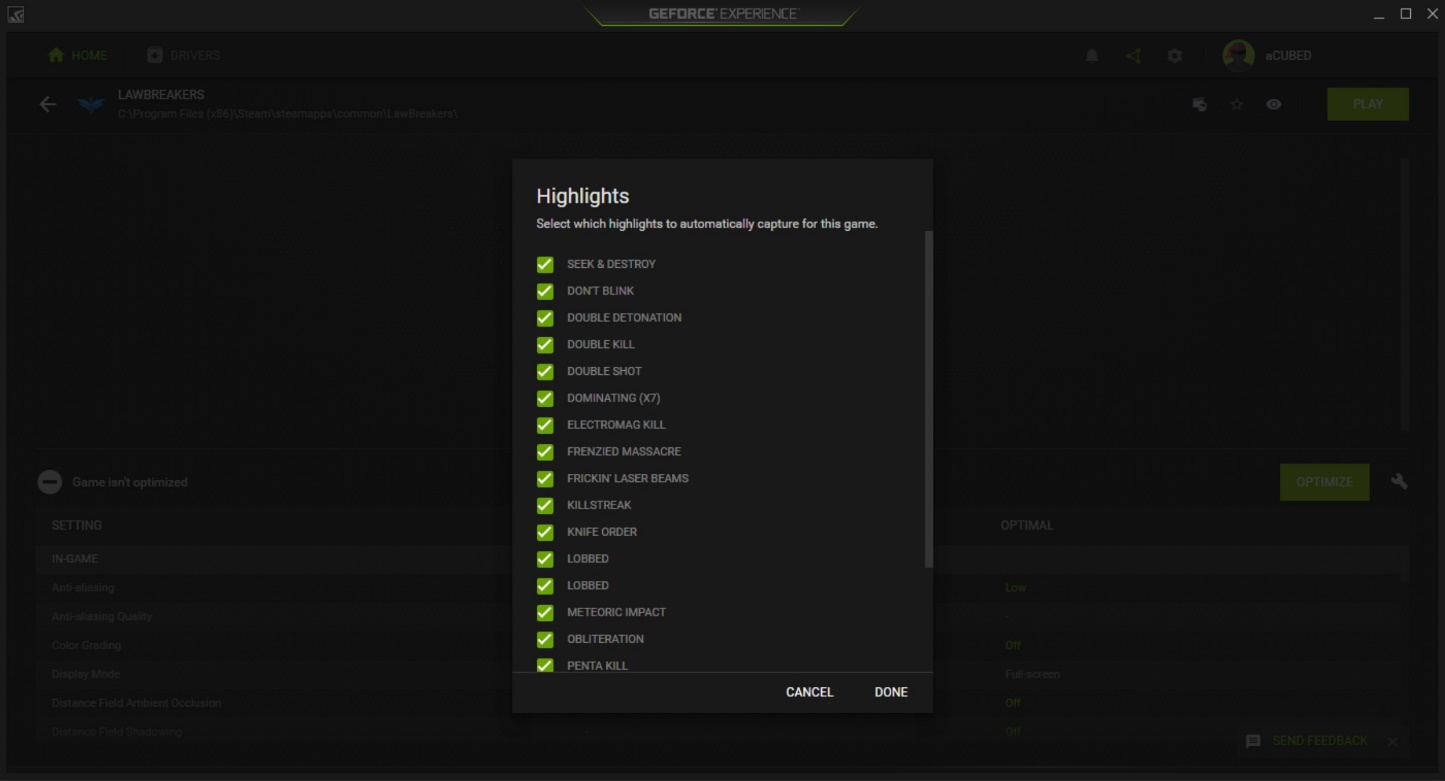The width and height of the screenshot is (1445, 781).
Task: Click the OPTIMAL column header
Action: [x=1027, y=525]
